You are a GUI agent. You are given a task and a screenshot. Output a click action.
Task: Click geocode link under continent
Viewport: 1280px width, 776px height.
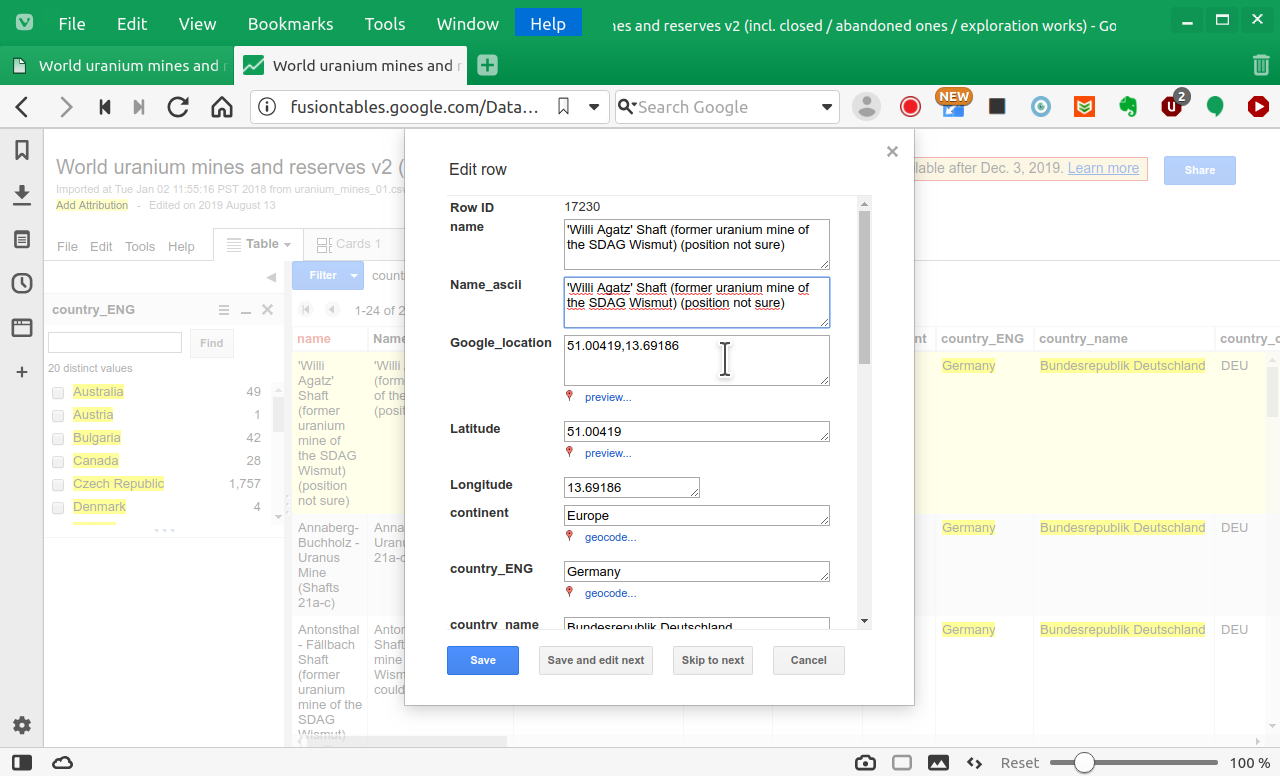[x=610, y=537]
